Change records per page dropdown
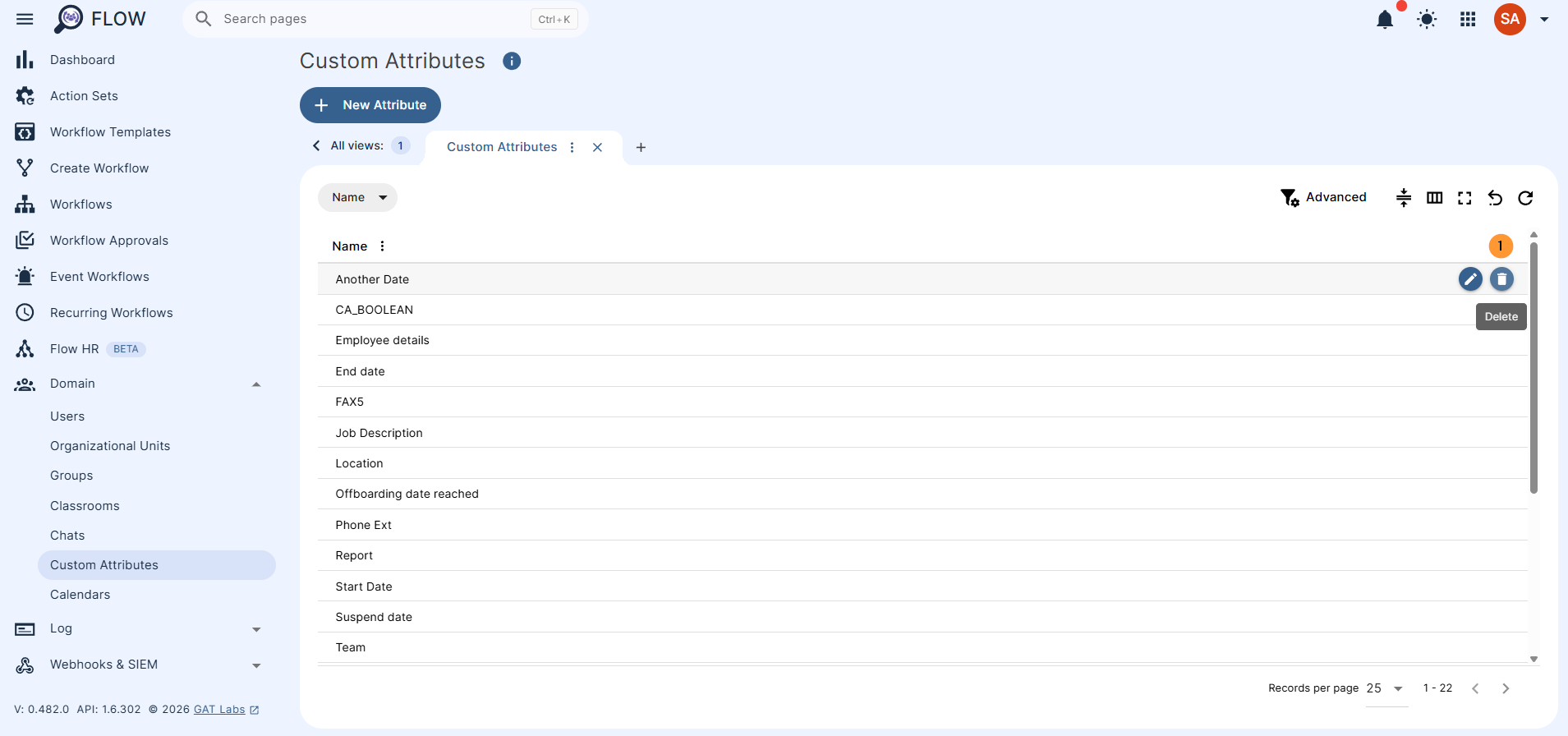Screen dimensions: 1568x736 click(1386, 688)
